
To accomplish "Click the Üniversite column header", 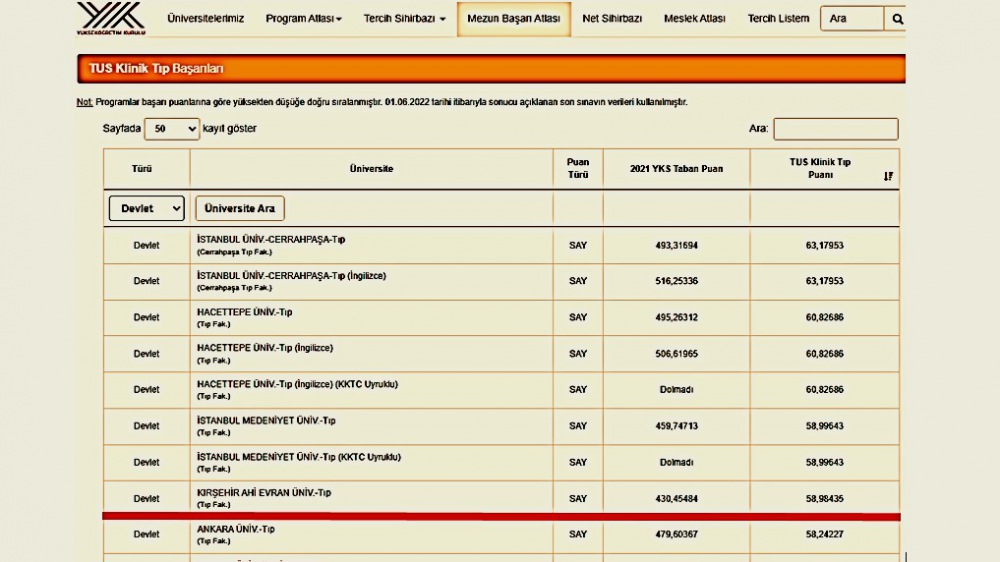I will point(371,169).
